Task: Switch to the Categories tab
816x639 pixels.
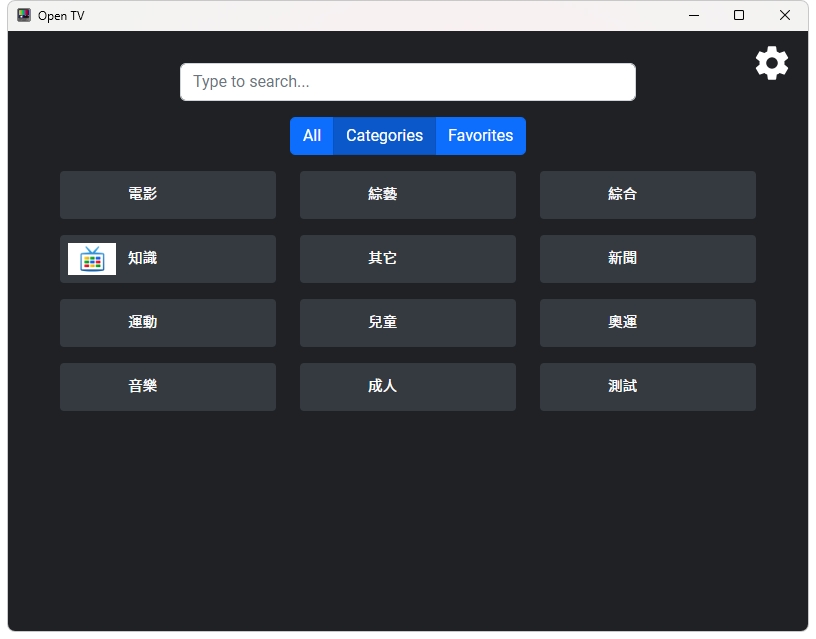Action: (384, 136)
